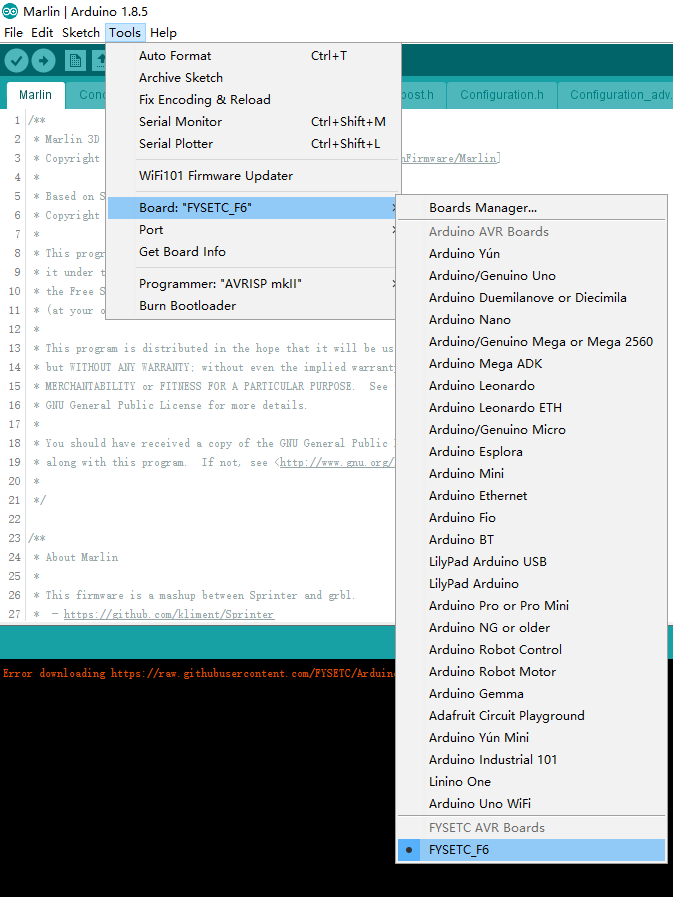Viewport: 673px width, 897px height.
Task: Select Arduino Leonardo board
Action: (x=532, y=386)
